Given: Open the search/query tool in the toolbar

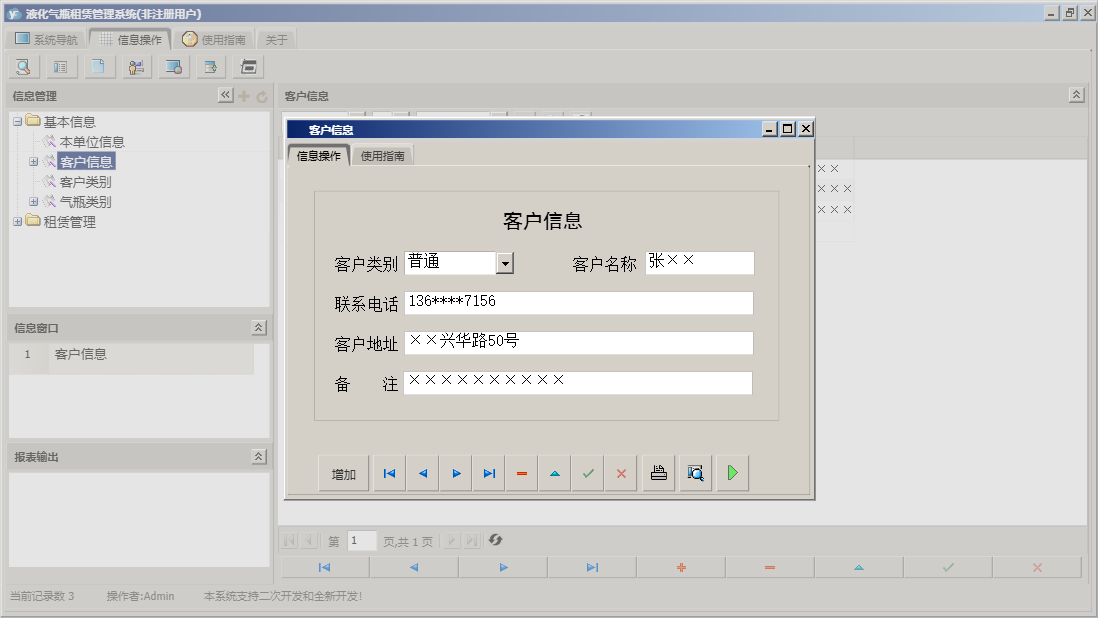Looking at the screenshot, I should [x=22, y=66].
